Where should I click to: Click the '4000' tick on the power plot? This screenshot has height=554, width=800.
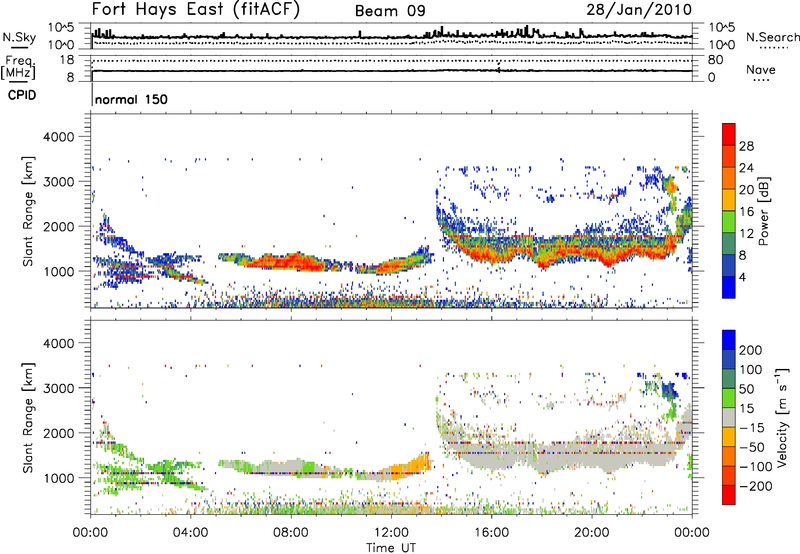[x=58, y=137]
